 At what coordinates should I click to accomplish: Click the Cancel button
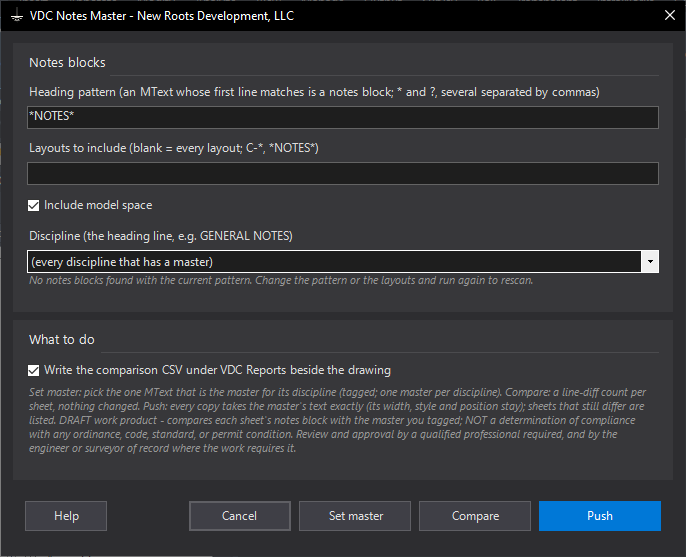240,516
